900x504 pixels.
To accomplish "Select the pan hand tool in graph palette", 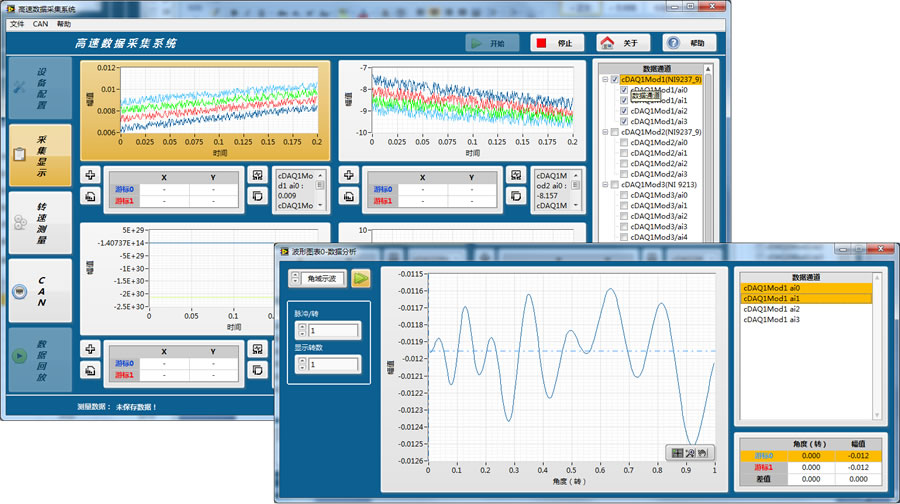I will [703, 452].
